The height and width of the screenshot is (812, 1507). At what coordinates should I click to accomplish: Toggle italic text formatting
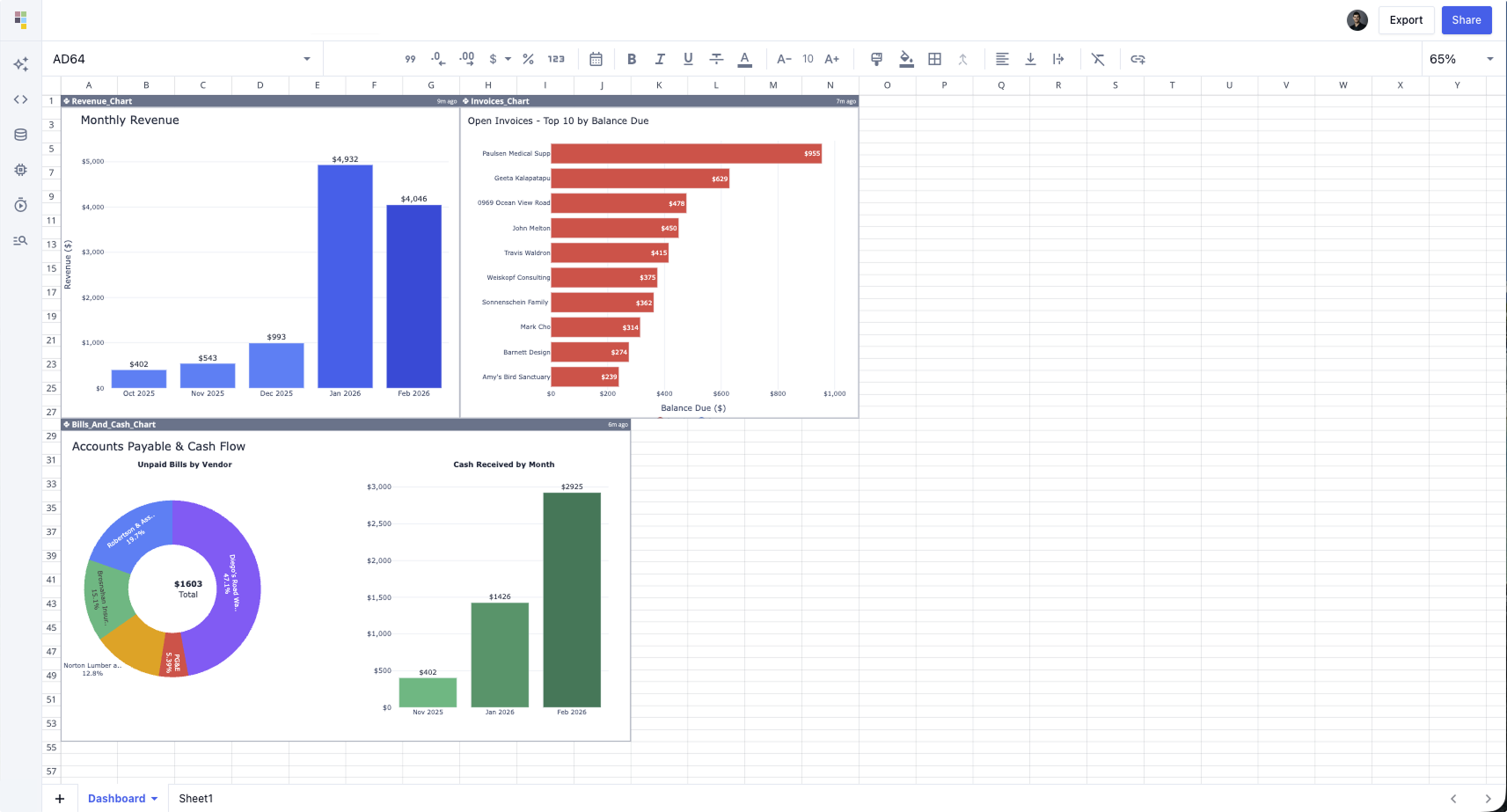[660, 59]
